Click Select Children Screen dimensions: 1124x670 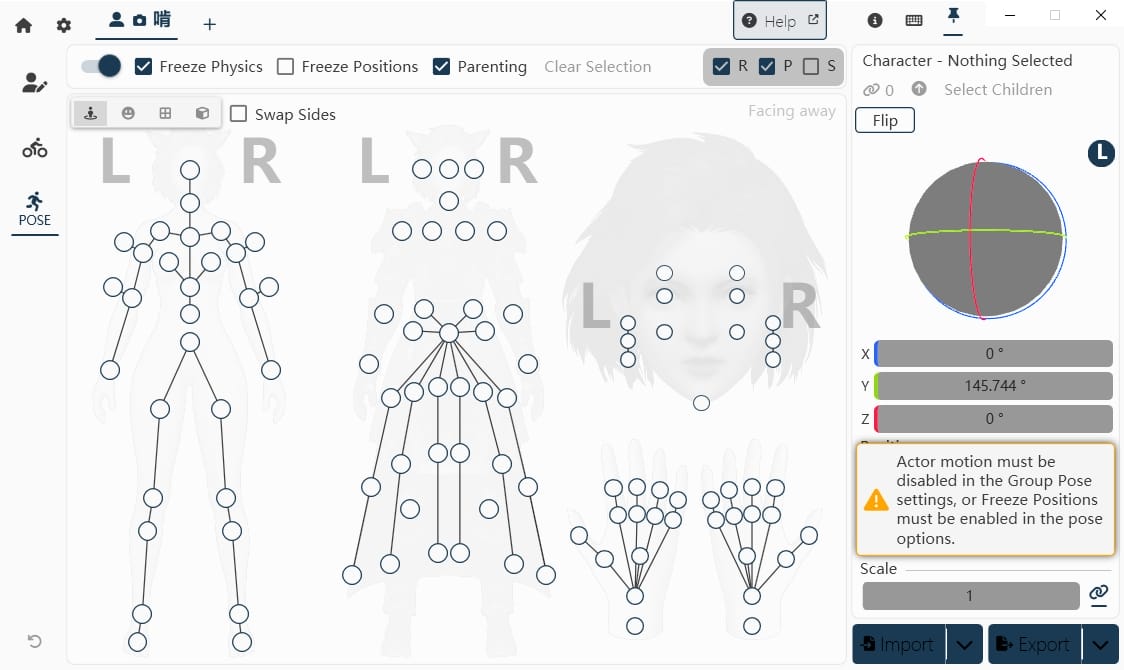point(998,90)
